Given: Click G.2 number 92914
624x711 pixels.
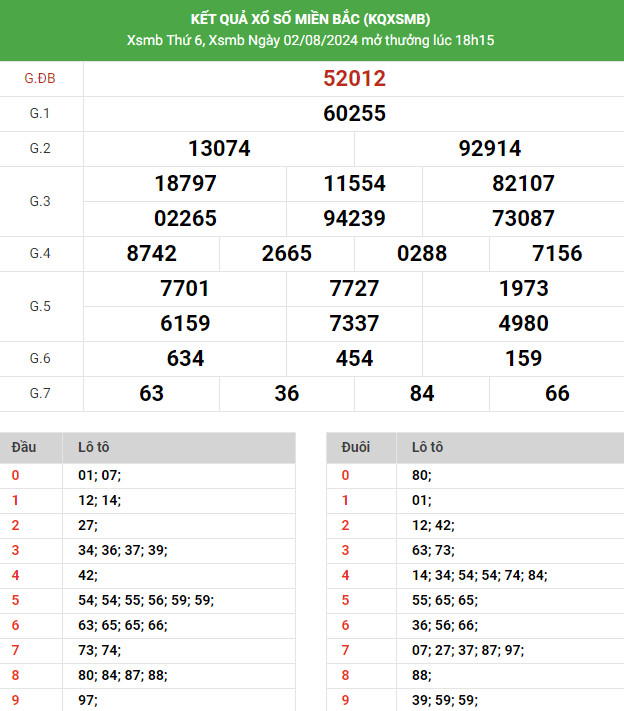Looking at the screenshot, I should coord(490,148).
